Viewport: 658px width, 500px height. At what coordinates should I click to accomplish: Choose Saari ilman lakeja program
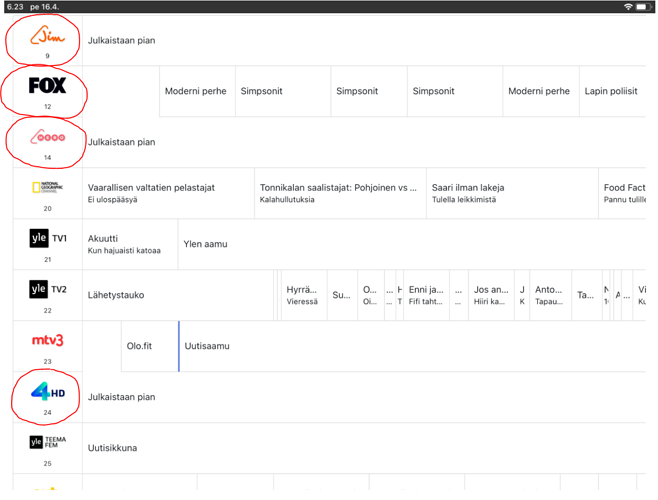(510, 193)
